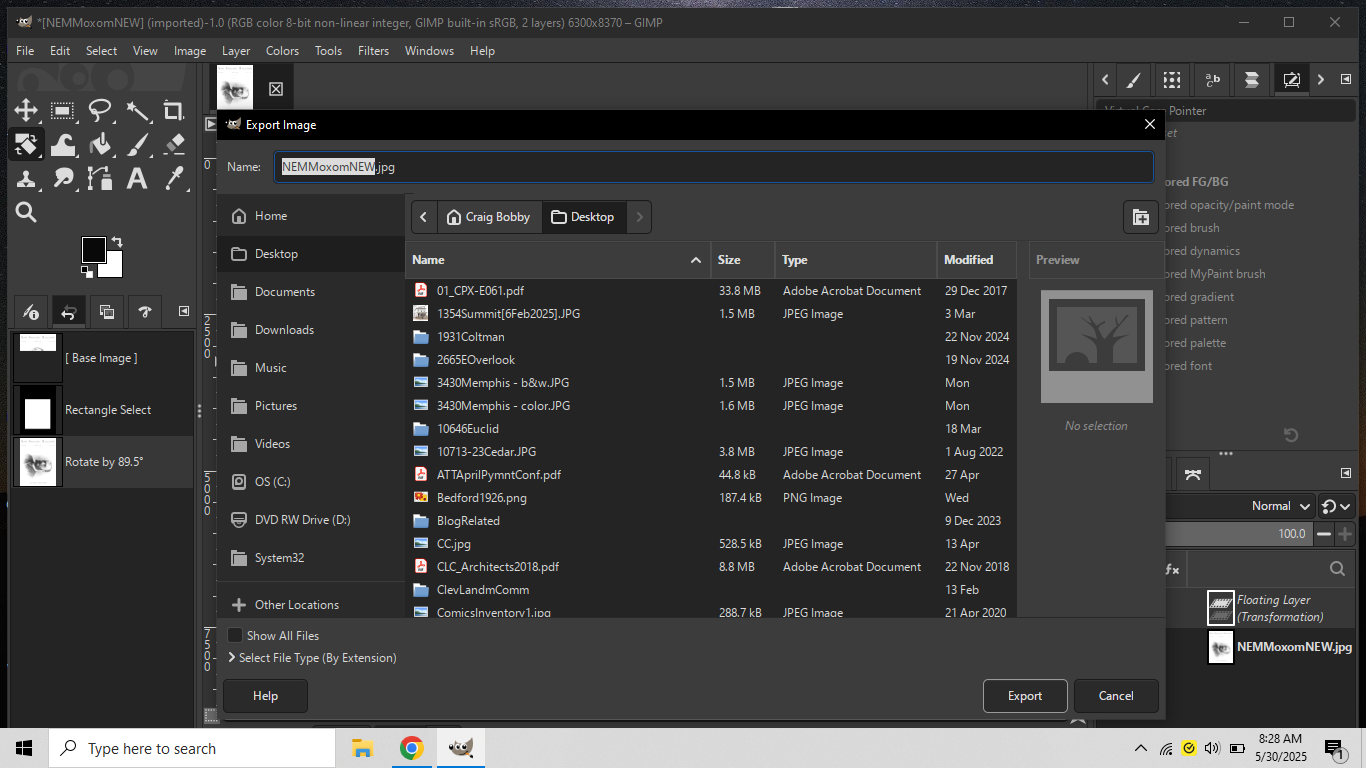The image size is (1366, 768).
Task: Swap foreground and background colors
Action: (117, 242)
